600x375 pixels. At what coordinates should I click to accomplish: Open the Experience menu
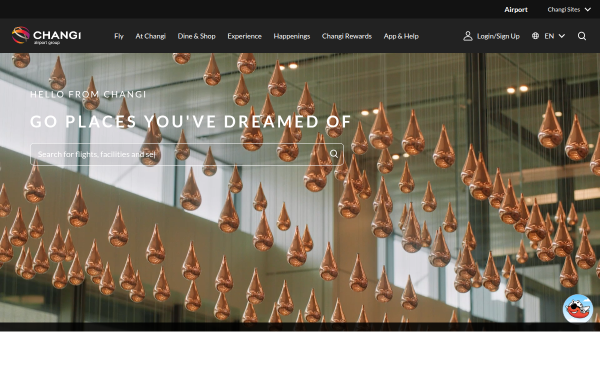tap(244, 36)
